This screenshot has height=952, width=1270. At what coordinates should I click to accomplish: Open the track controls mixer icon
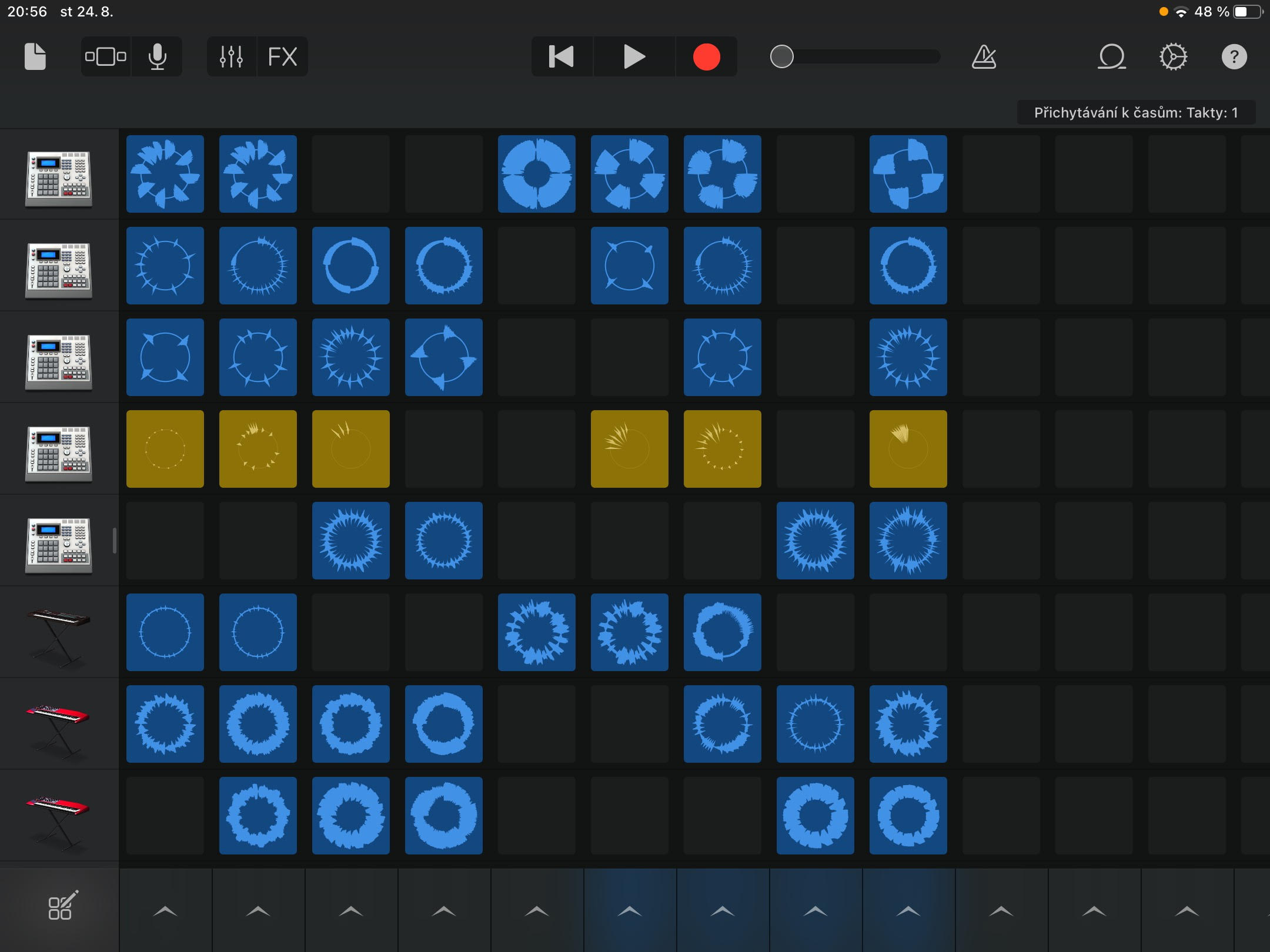(x=231, y=57)
